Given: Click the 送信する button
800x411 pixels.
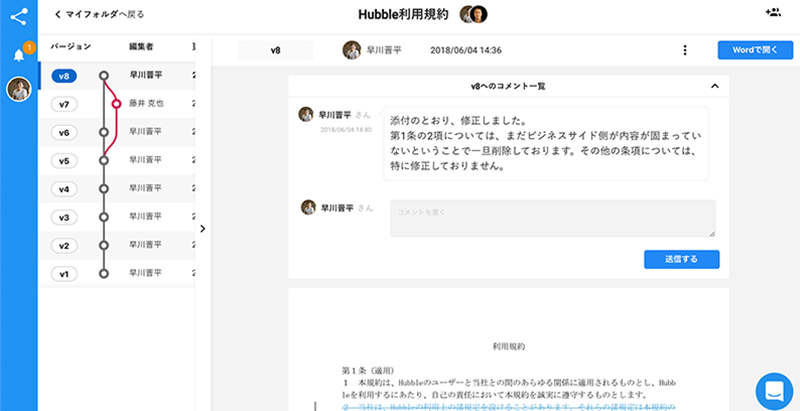Looking at the screenshot, I should [682, 259].
